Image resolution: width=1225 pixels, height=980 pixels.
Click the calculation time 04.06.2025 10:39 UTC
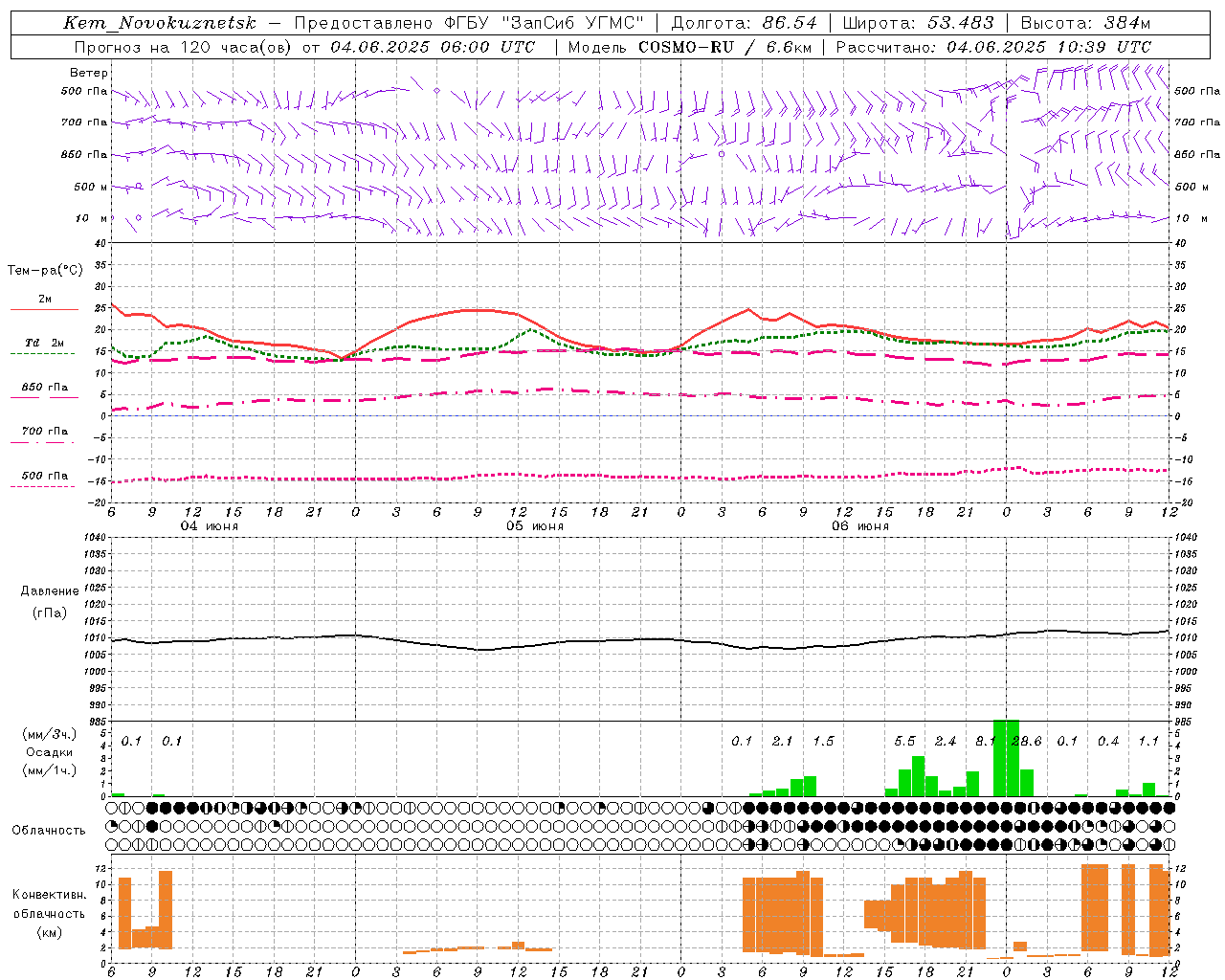[x=1049, y=47]
